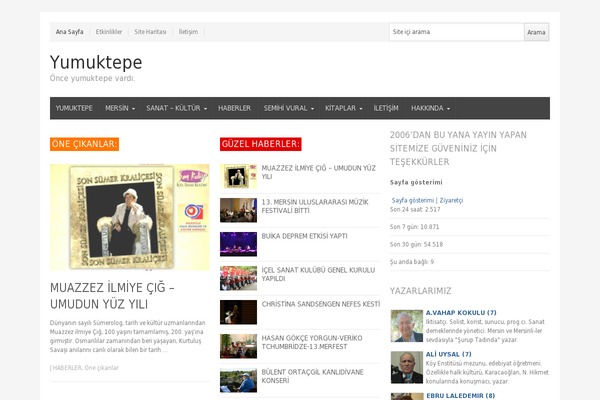The image size is (600, 400).
Task: Open small thumbnail for Muazzez İlmiye Çığ news
Action: pyautogui.click(x=238, y=176)
